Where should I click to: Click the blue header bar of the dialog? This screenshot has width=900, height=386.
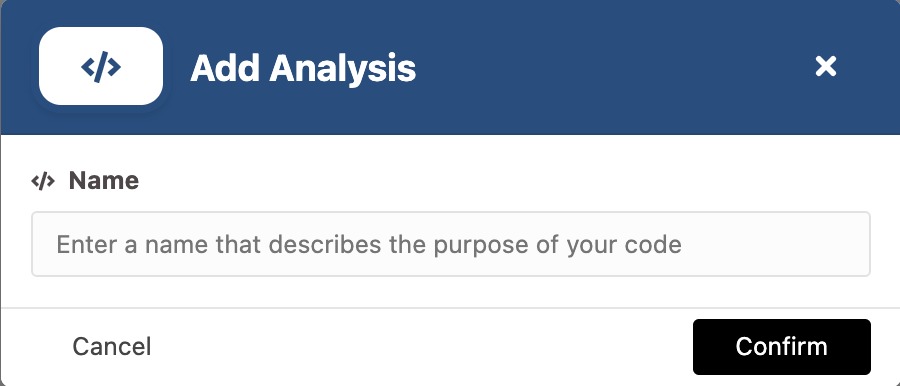(574, 67)
